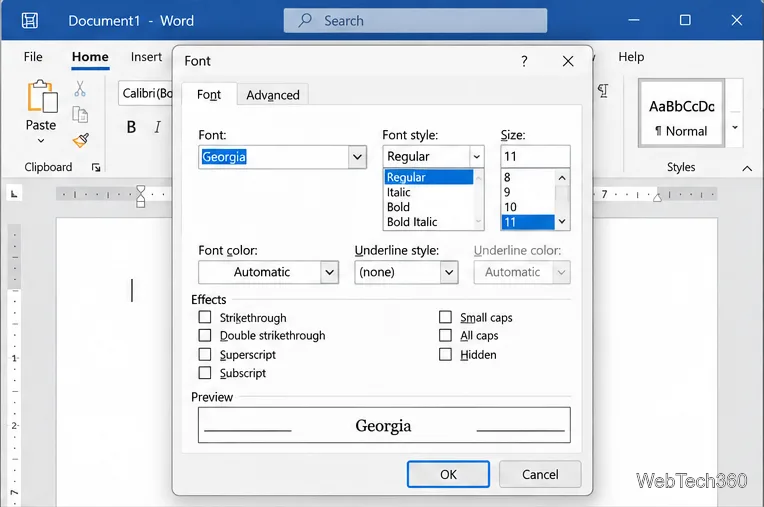This screenshot has height=507, width=764.
Task: Check the Superscript option
Action: (x=205, y=355)
